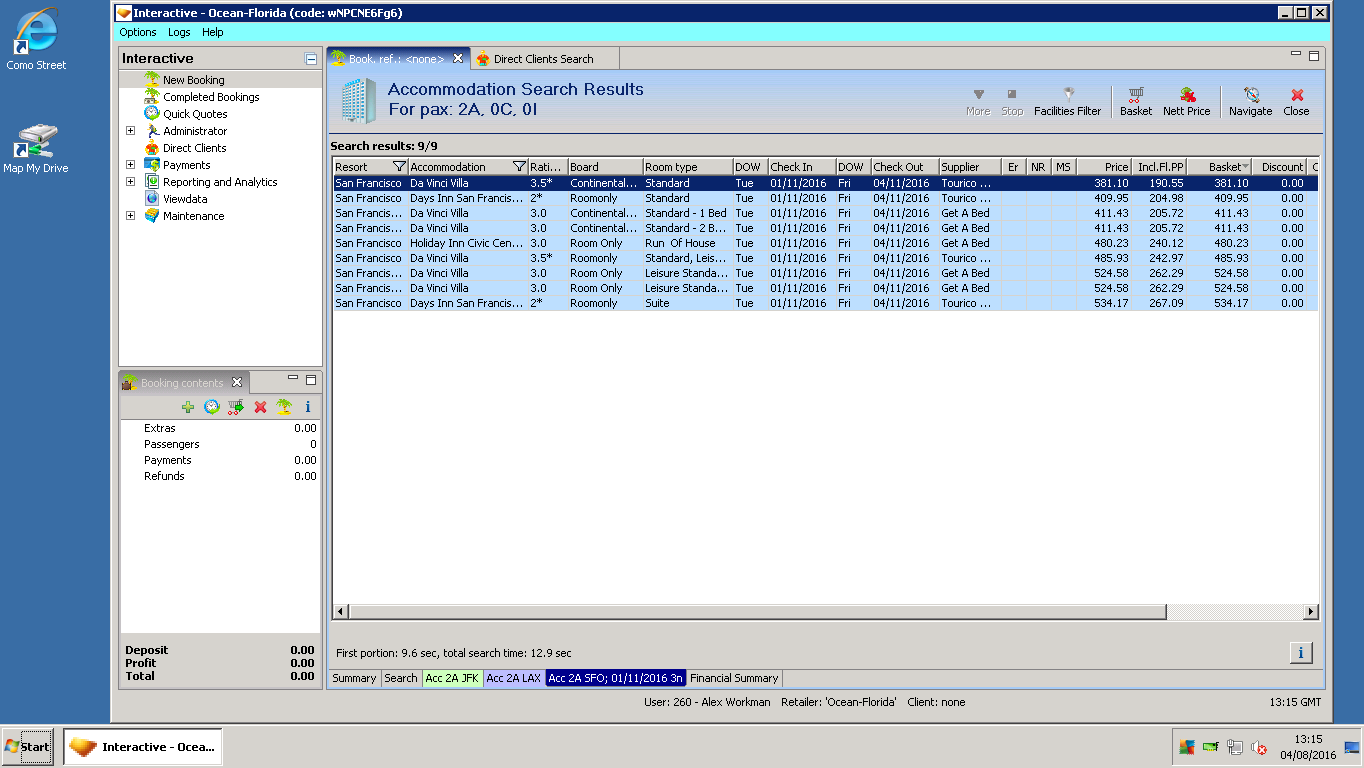Select the Da Vinci Villa row priced 485.93
This screenshot has height=768, width=1364.
pyautogui.click(x=825, y=258)
